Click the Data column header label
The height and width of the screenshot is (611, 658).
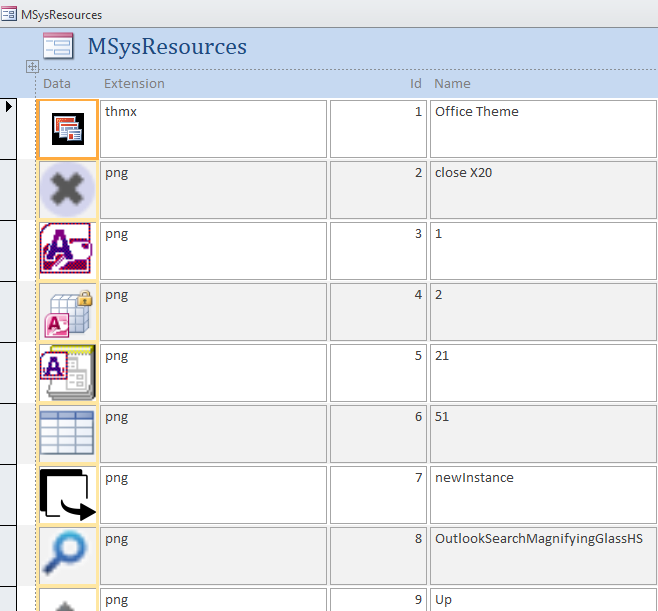click(x=57, y=84)
